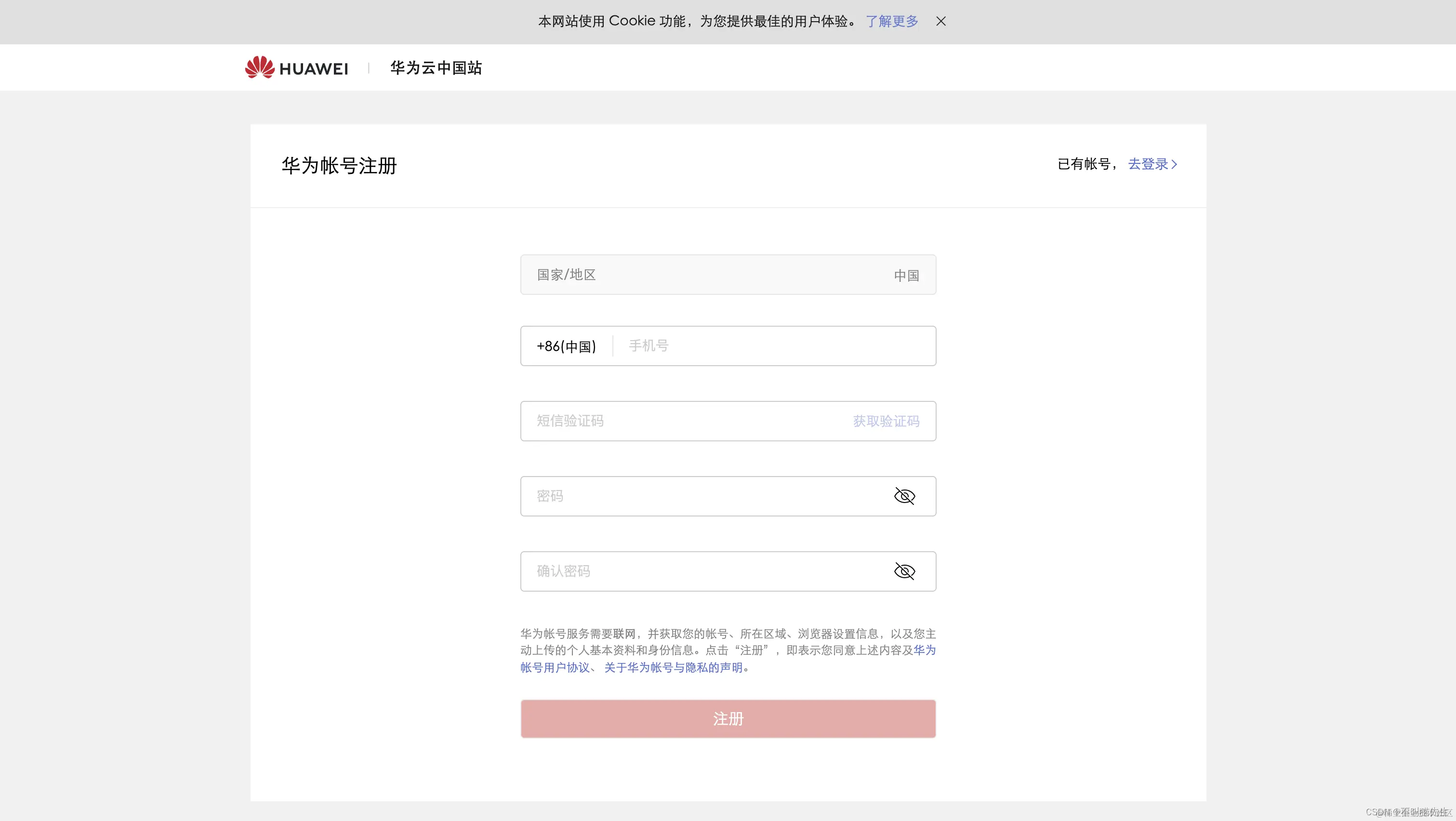Open 关于华为帐号与隐私的声明 statement
Image resolution: width=1456 pixels, height=821 pixels.
coord(673,667)
